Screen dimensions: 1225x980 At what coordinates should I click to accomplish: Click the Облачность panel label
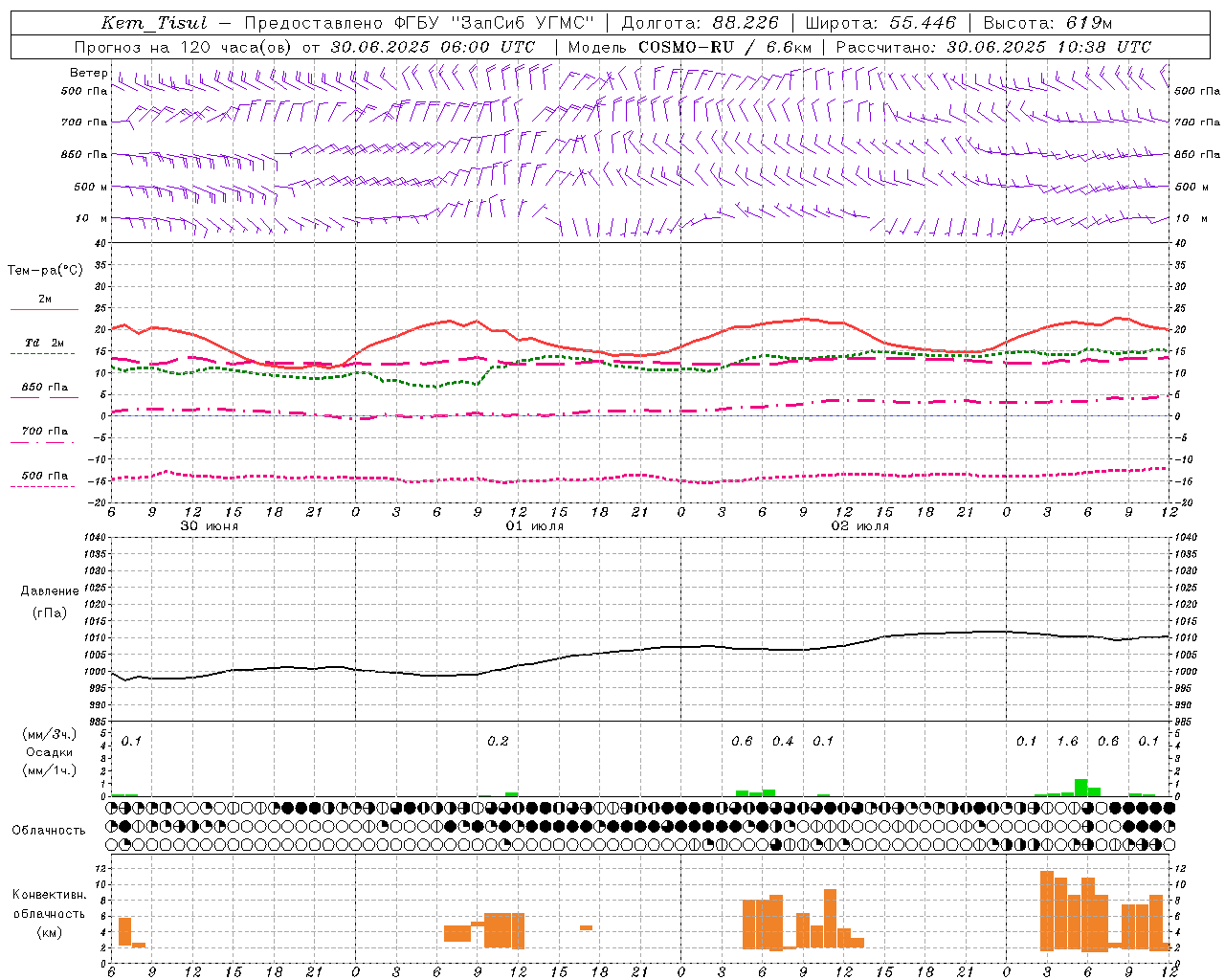coord(49,831)
